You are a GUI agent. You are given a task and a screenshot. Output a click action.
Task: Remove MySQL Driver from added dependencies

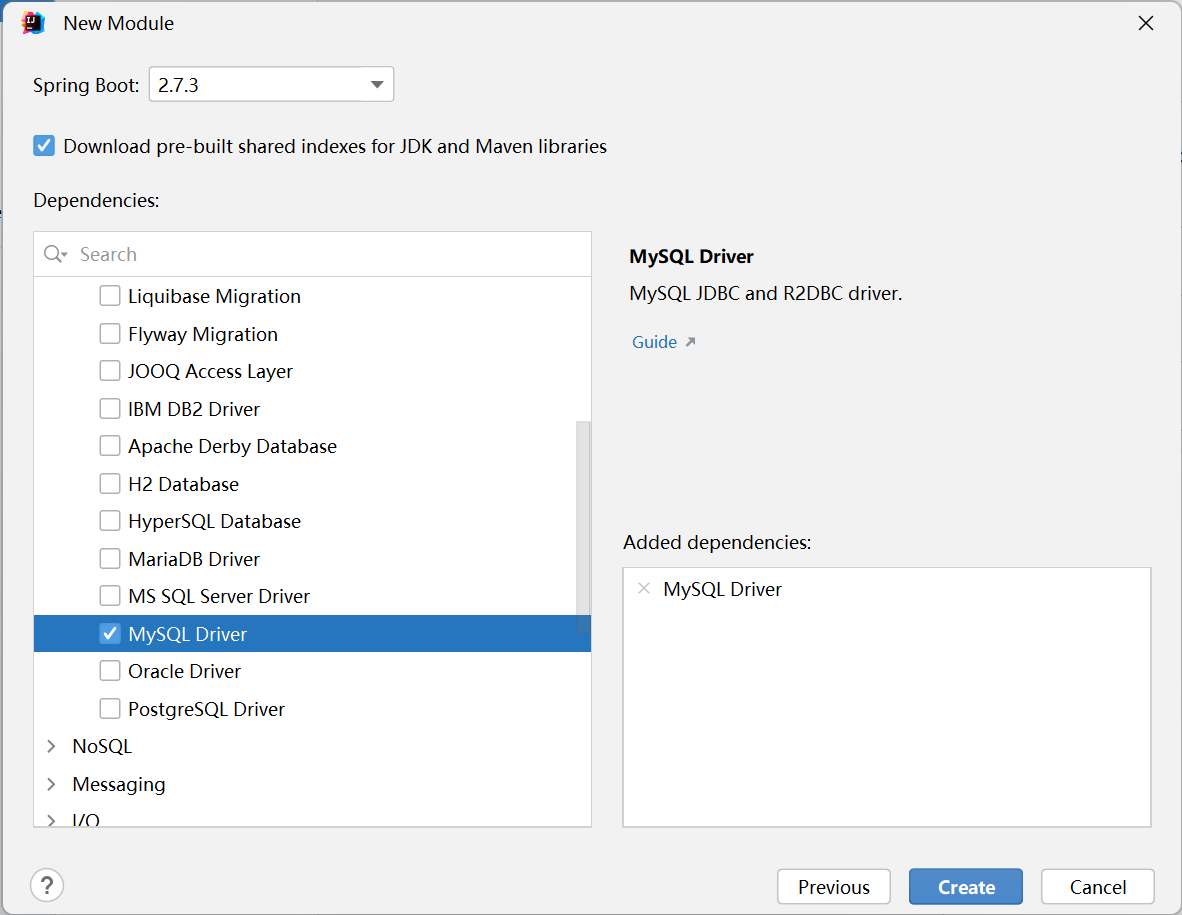644,589
